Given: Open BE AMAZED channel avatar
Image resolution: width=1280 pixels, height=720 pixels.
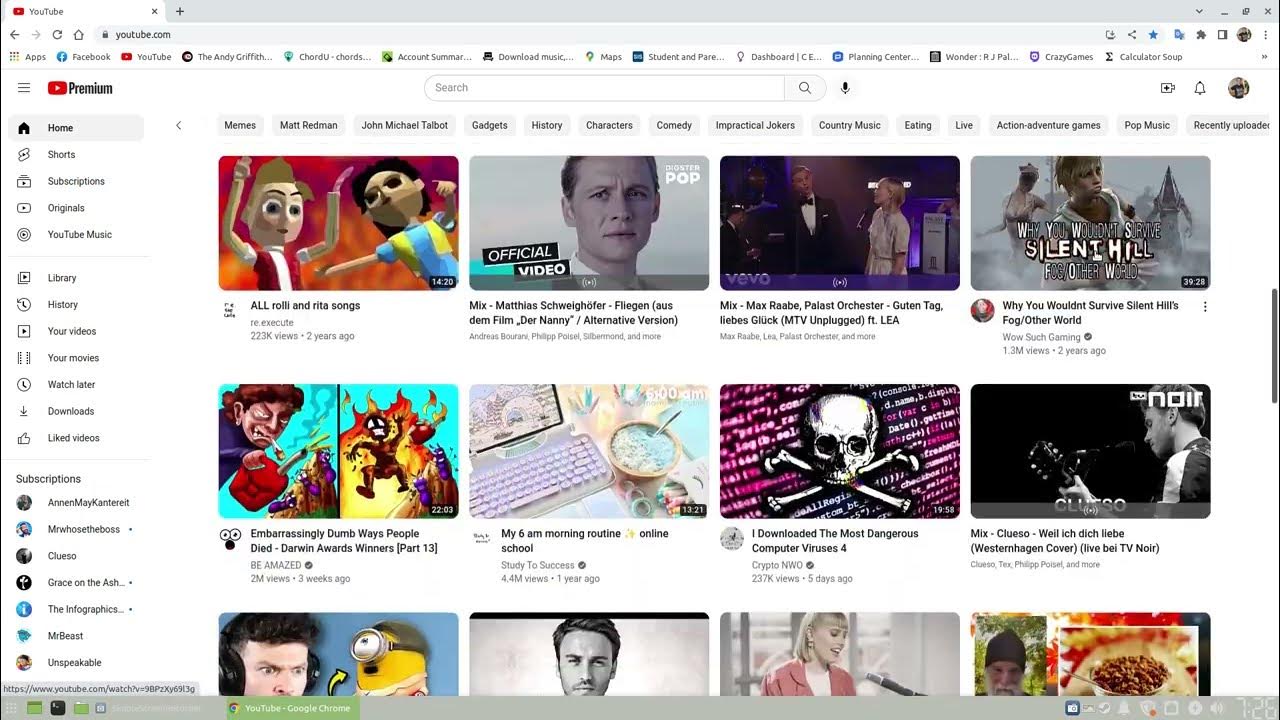Looking at the screenshot, I should [x=230, y=539].
